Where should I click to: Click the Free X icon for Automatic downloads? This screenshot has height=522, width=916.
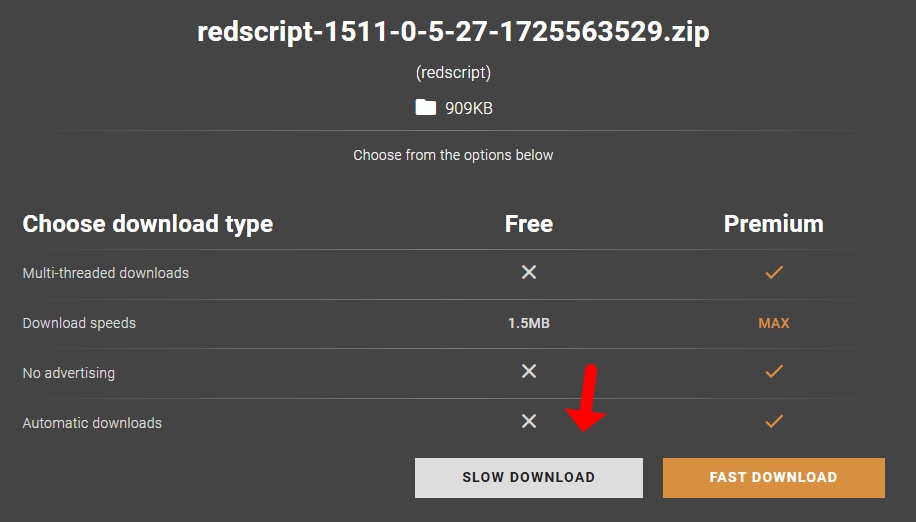[529, 421]
